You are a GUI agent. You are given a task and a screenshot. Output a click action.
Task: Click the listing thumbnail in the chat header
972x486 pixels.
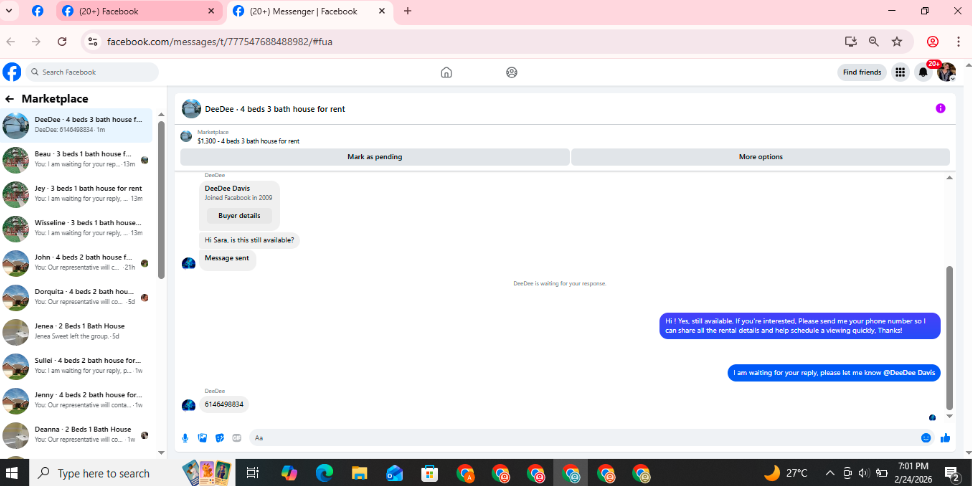(x=191, y=108)
